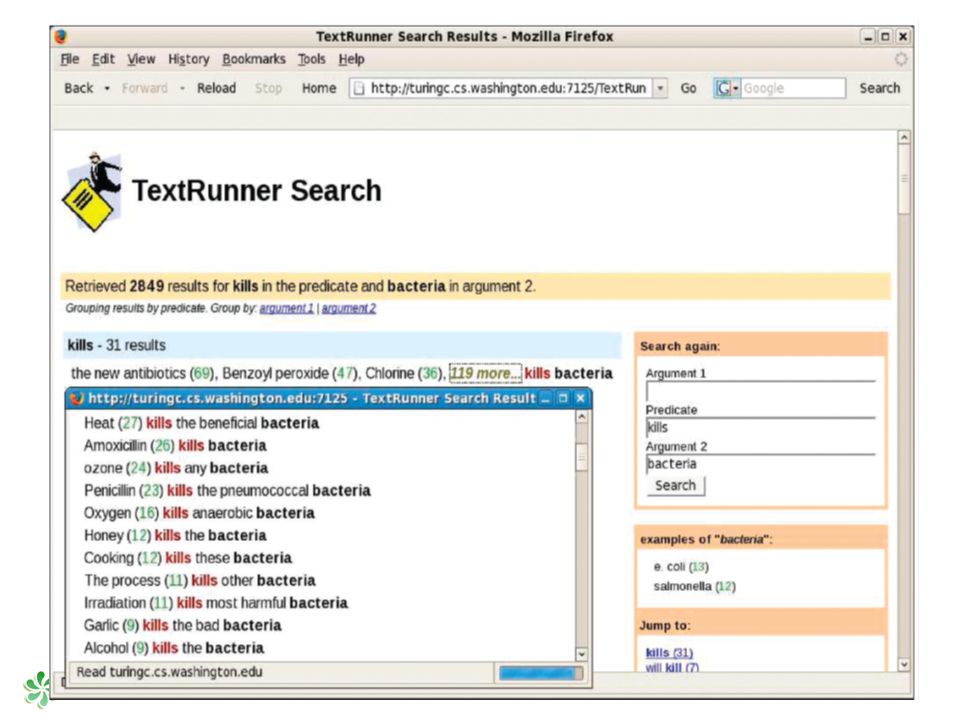Screen dimensions: 960x720
Task: Click 'ozone (24) kills any bacteria' row
Action: click(176, 468)
